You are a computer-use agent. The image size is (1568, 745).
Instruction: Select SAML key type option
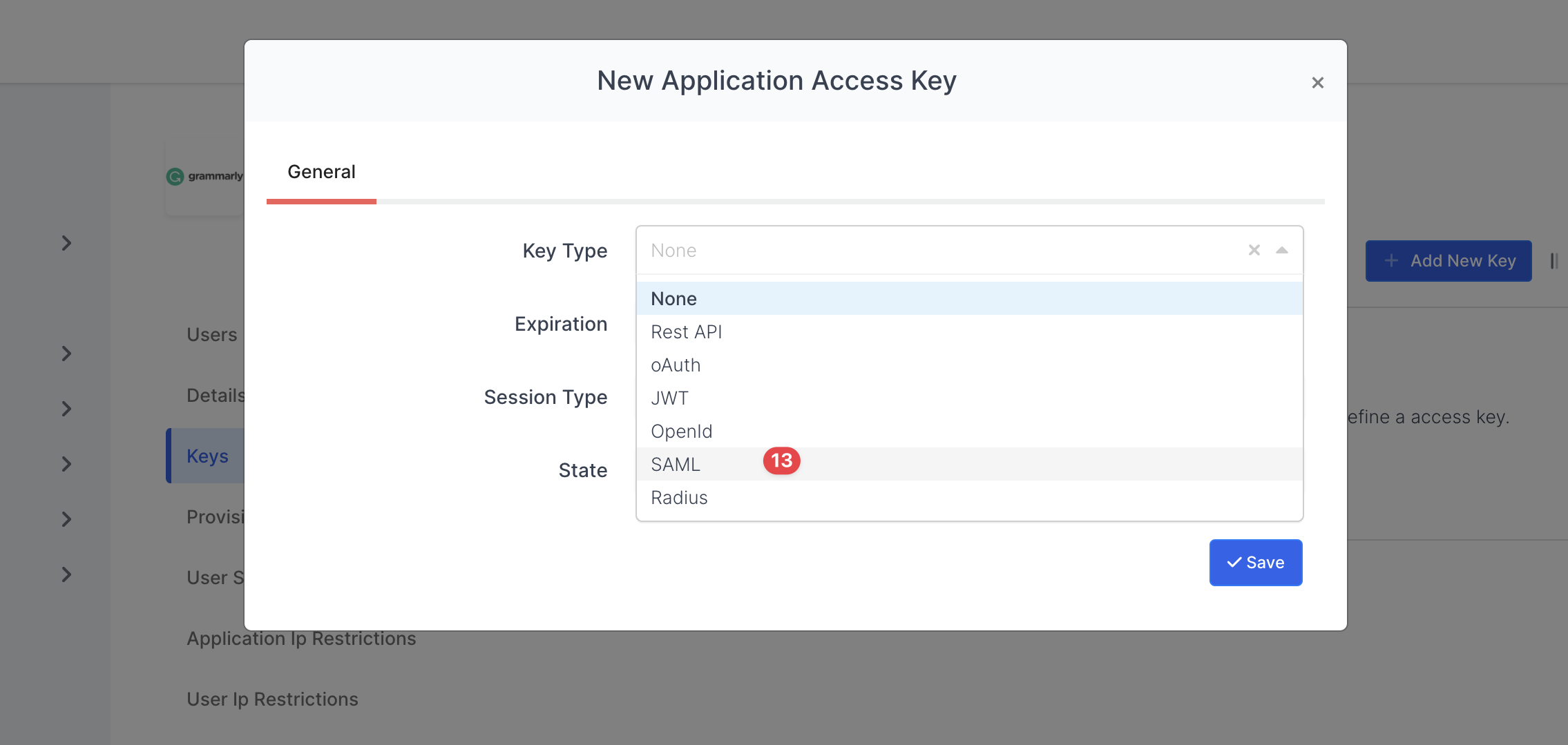click(676, 465)
